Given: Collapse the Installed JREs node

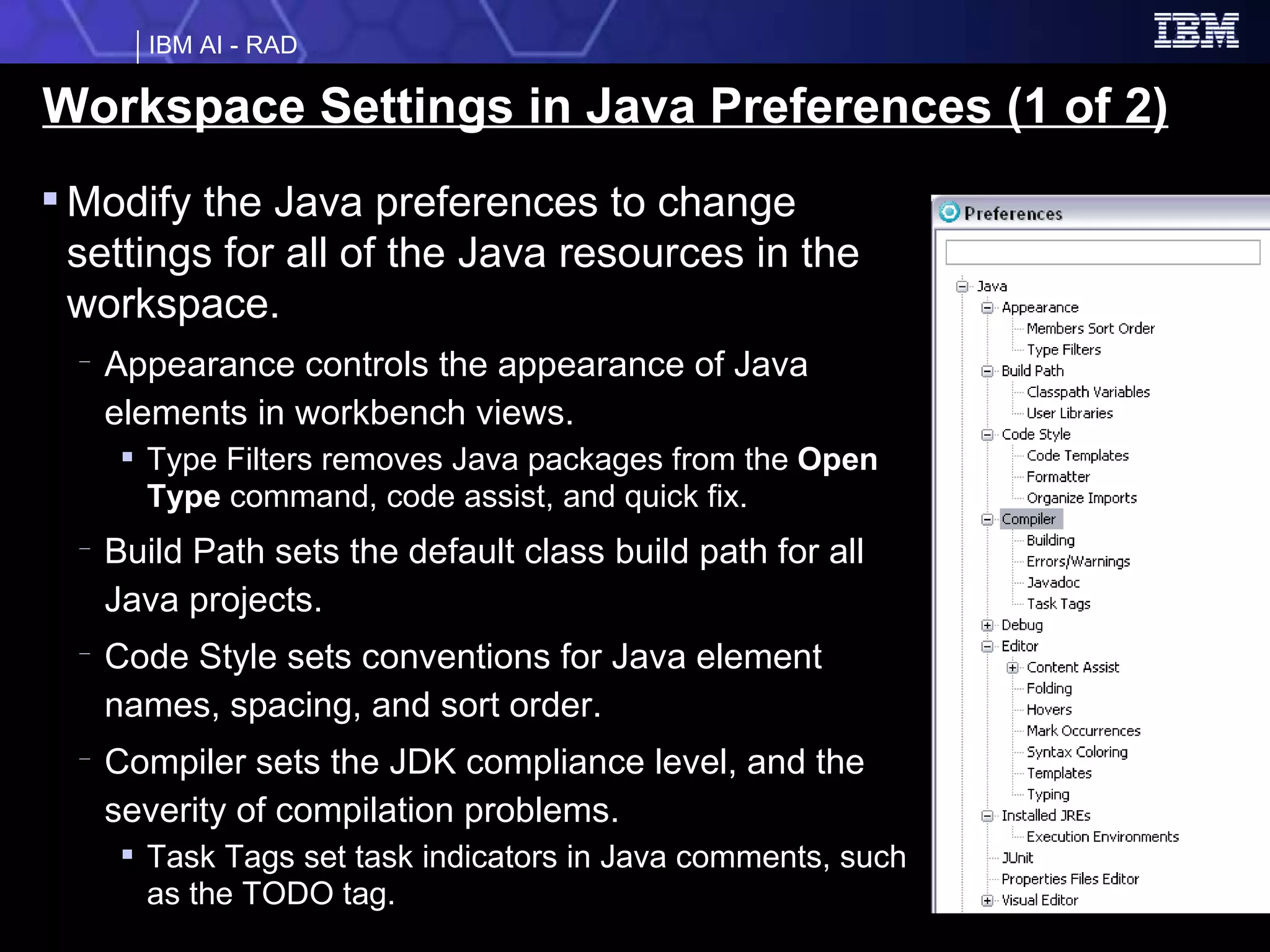Looking at the screenshot, I should click(987, 816).
